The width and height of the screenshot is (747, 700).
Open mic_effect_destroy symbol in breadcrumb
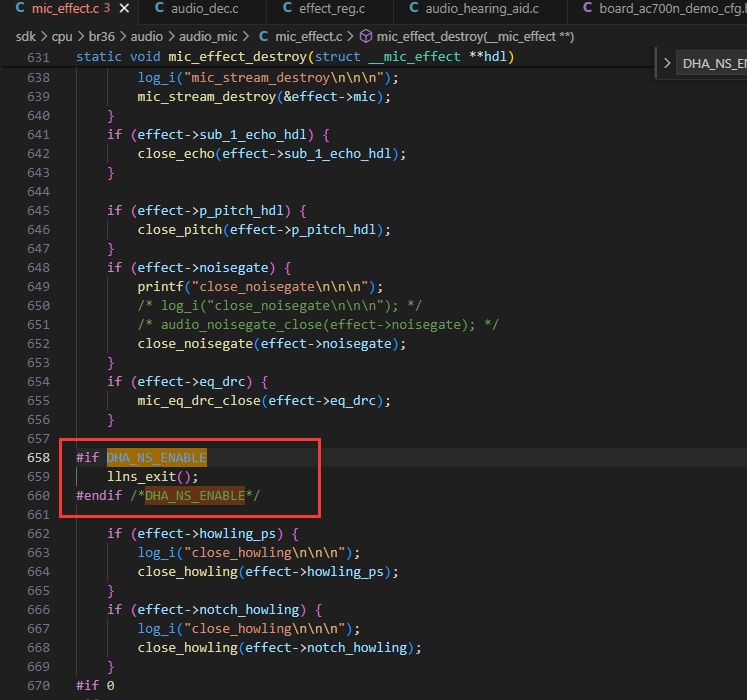coord(475,37)
